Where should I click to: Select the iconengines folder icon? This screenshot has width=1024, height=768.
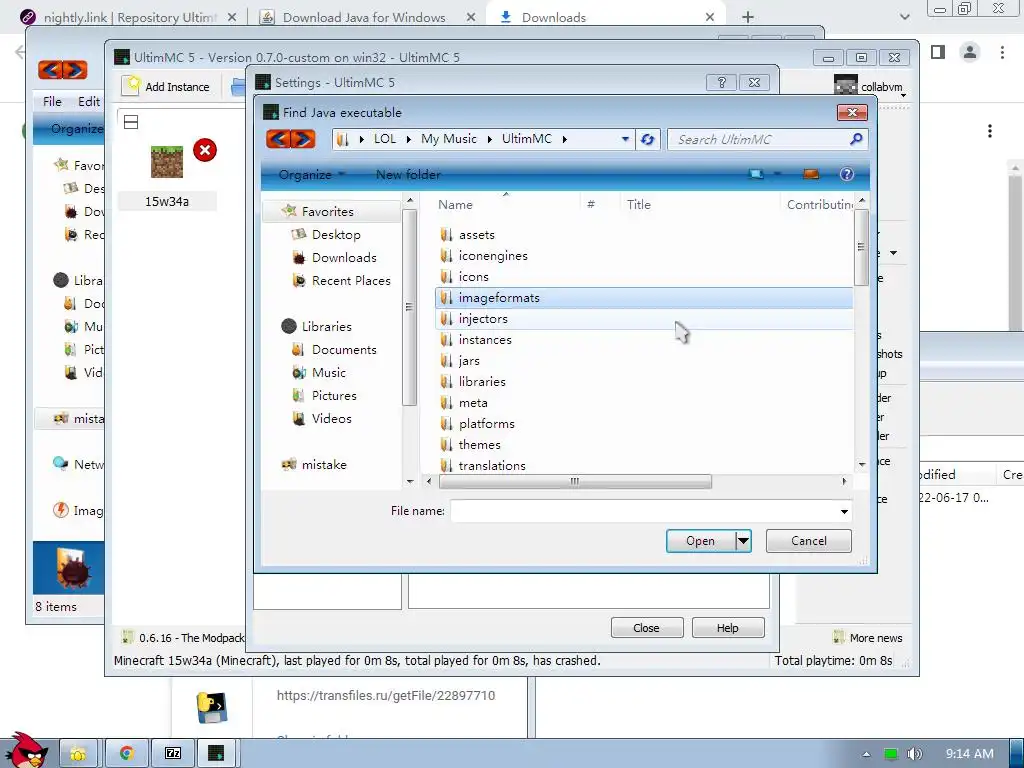tap(446, 256)
